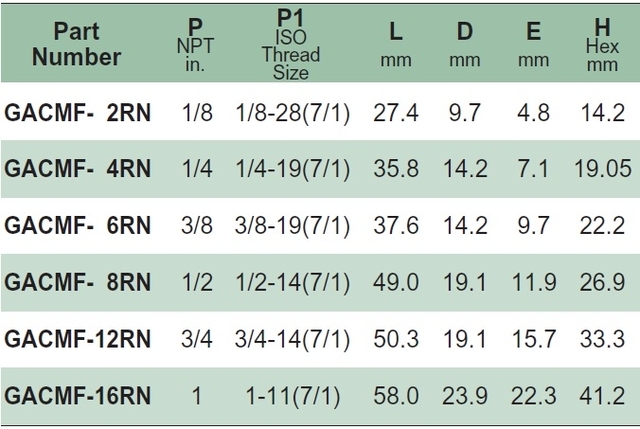Click part number GACMF-16RN
The image size is (640, 429).
click(x=78, y=396)
